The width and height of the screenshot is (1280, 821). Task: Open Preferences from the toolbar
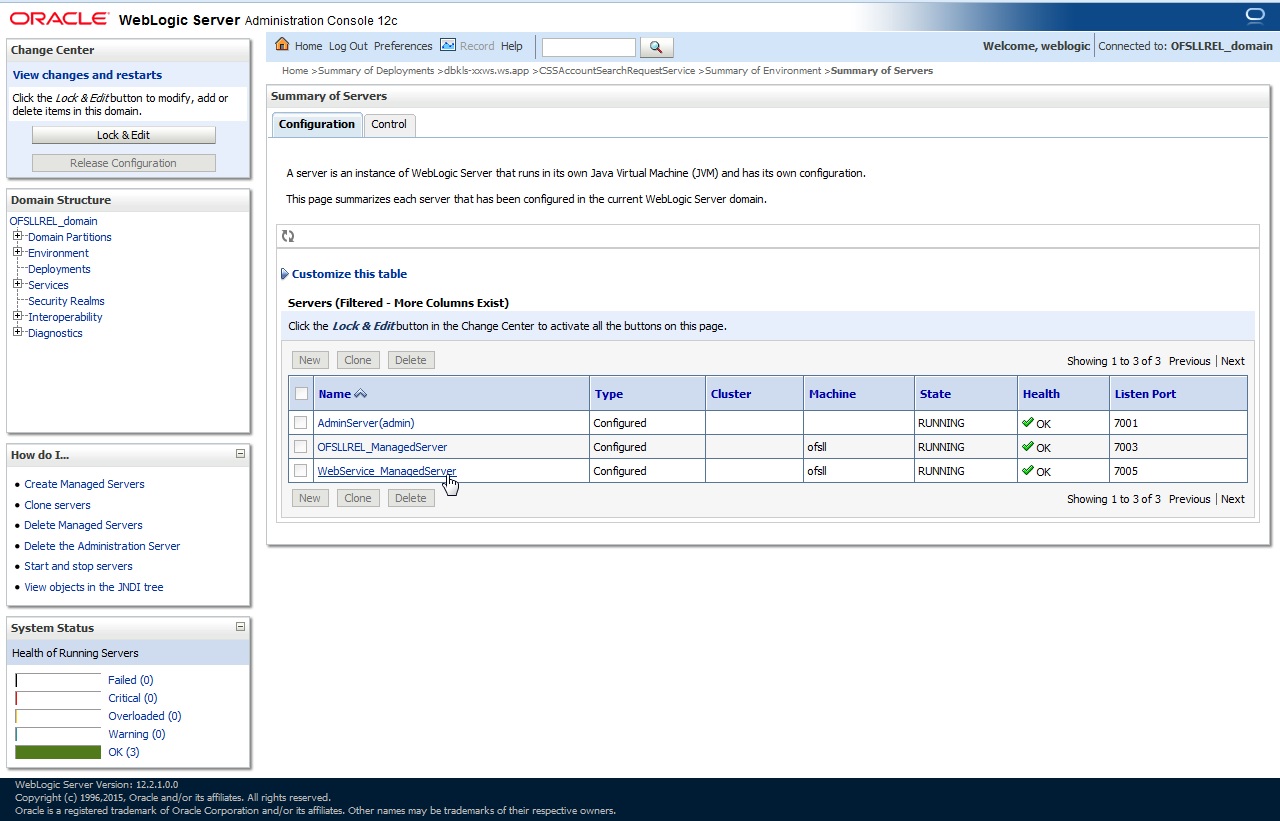tap(403, 46)
